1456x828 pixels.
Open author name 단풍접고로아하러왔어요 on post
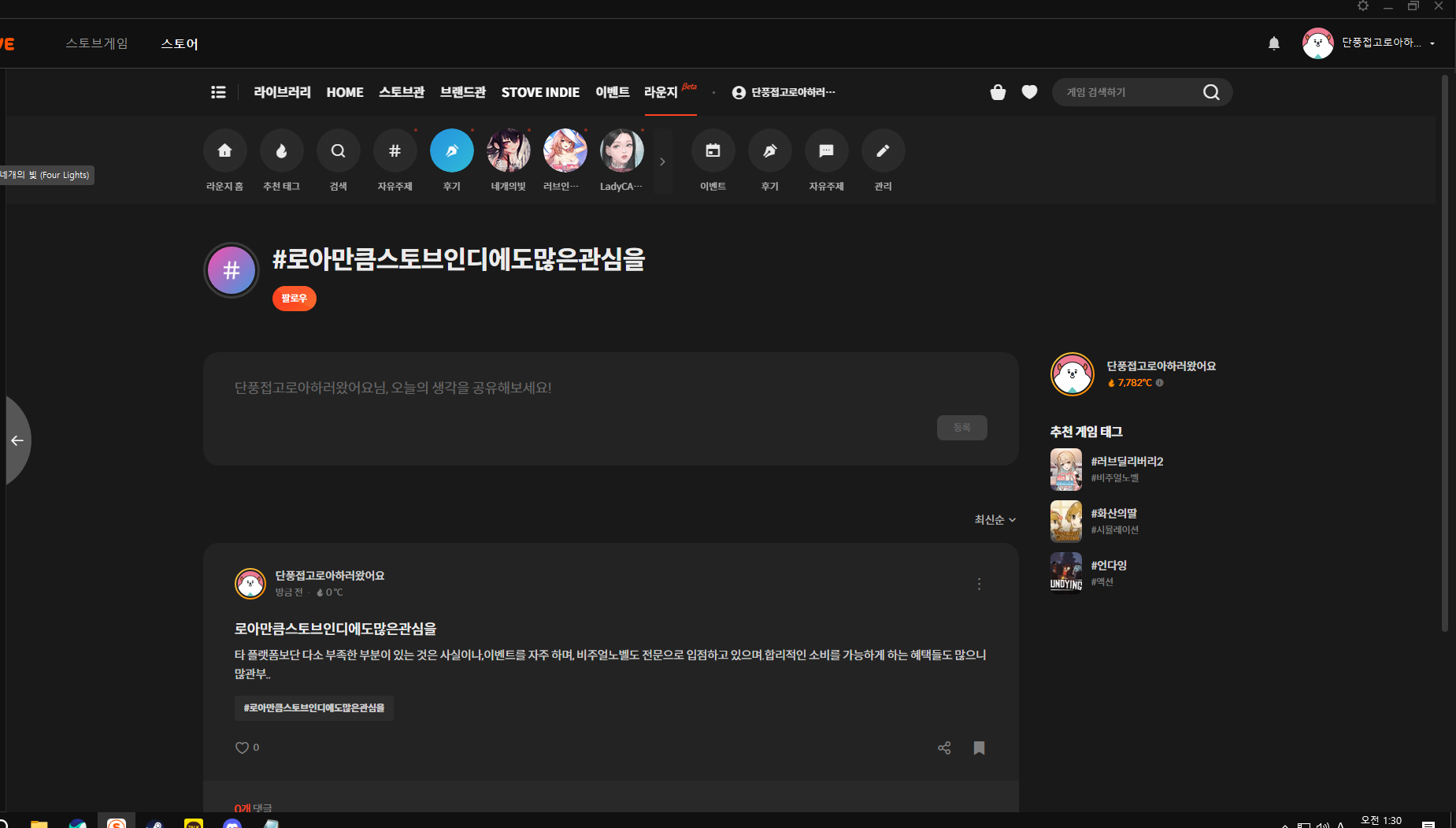[330, 576]
